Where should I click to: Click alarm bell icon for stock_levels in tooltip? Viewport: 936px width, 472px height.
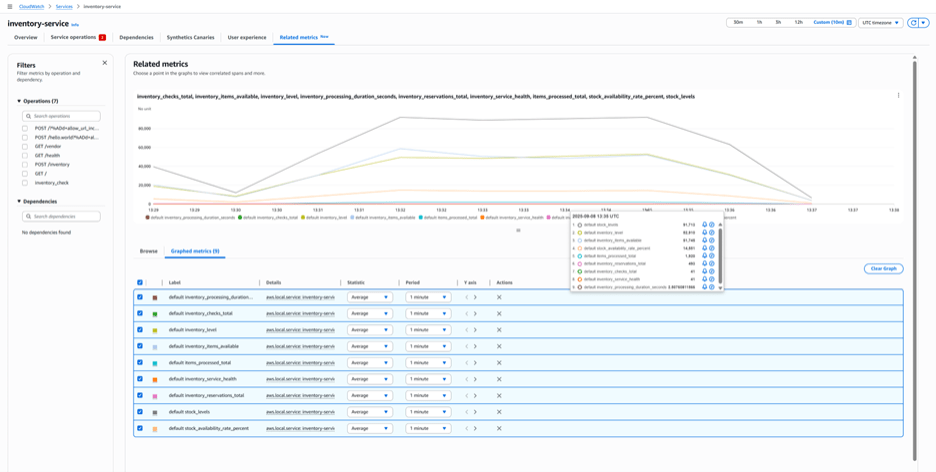(x=704, y=225)
